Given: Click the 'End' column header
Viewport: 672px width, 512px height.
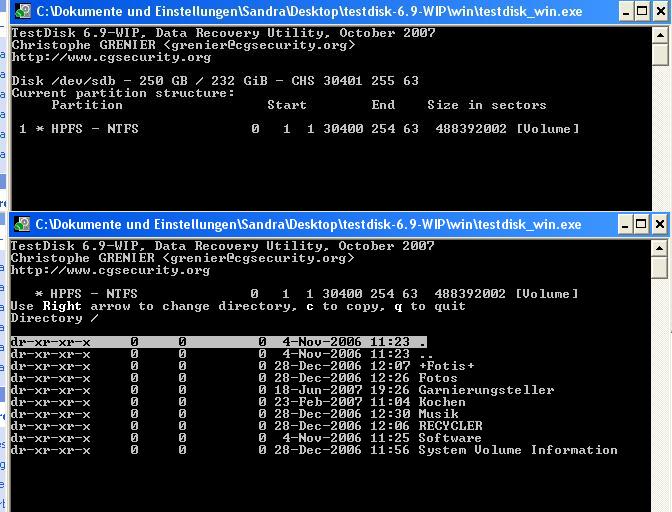Looking at the screenshot, I should point(383,105).
